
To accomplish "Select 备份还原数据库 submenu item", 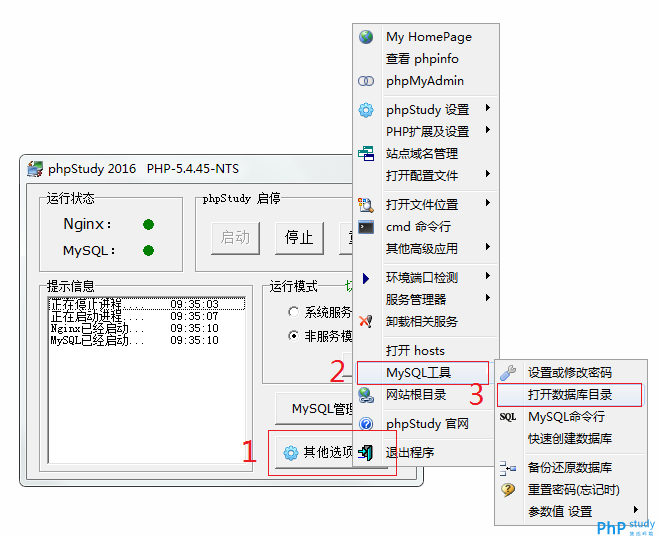I will click(571, 468).
